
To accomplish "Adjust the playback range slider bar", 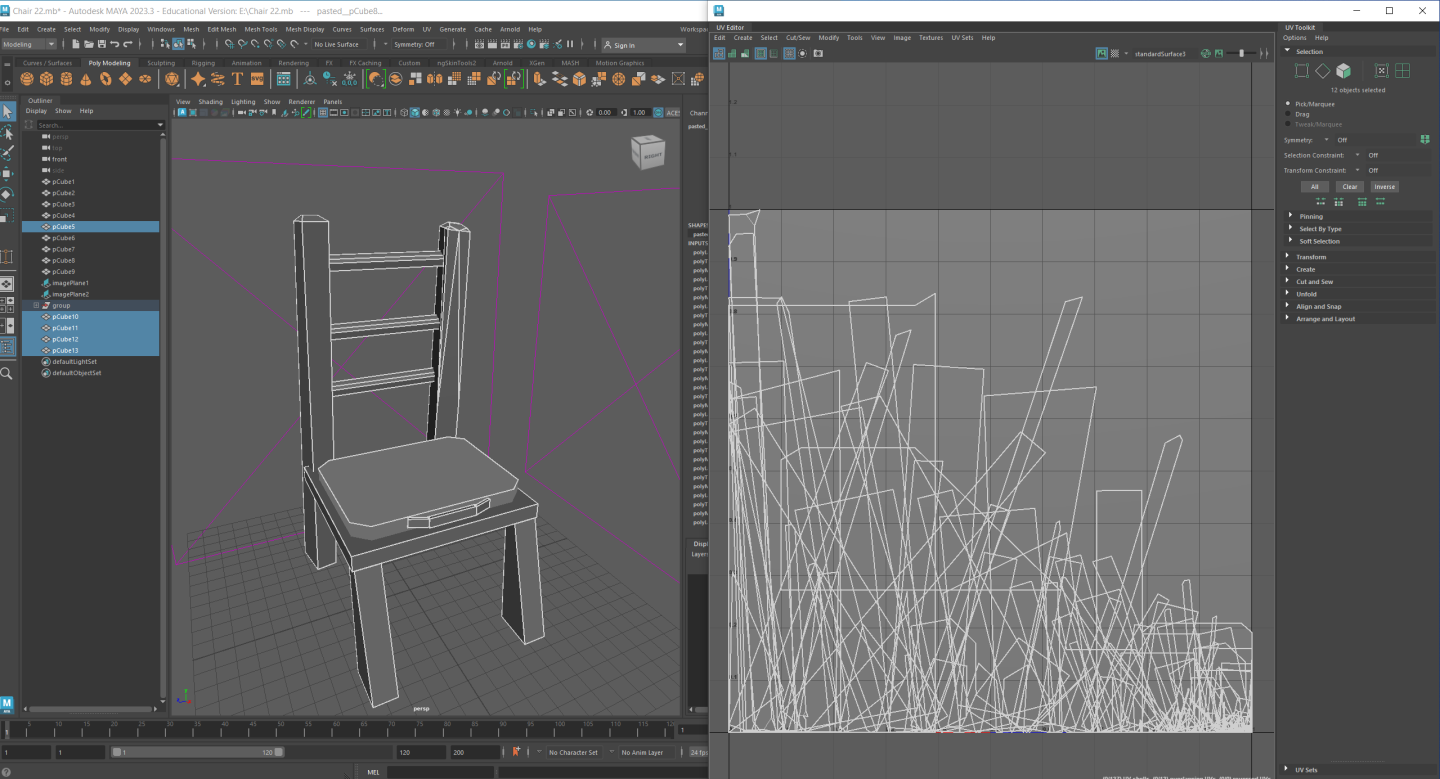I will point(196,752).
